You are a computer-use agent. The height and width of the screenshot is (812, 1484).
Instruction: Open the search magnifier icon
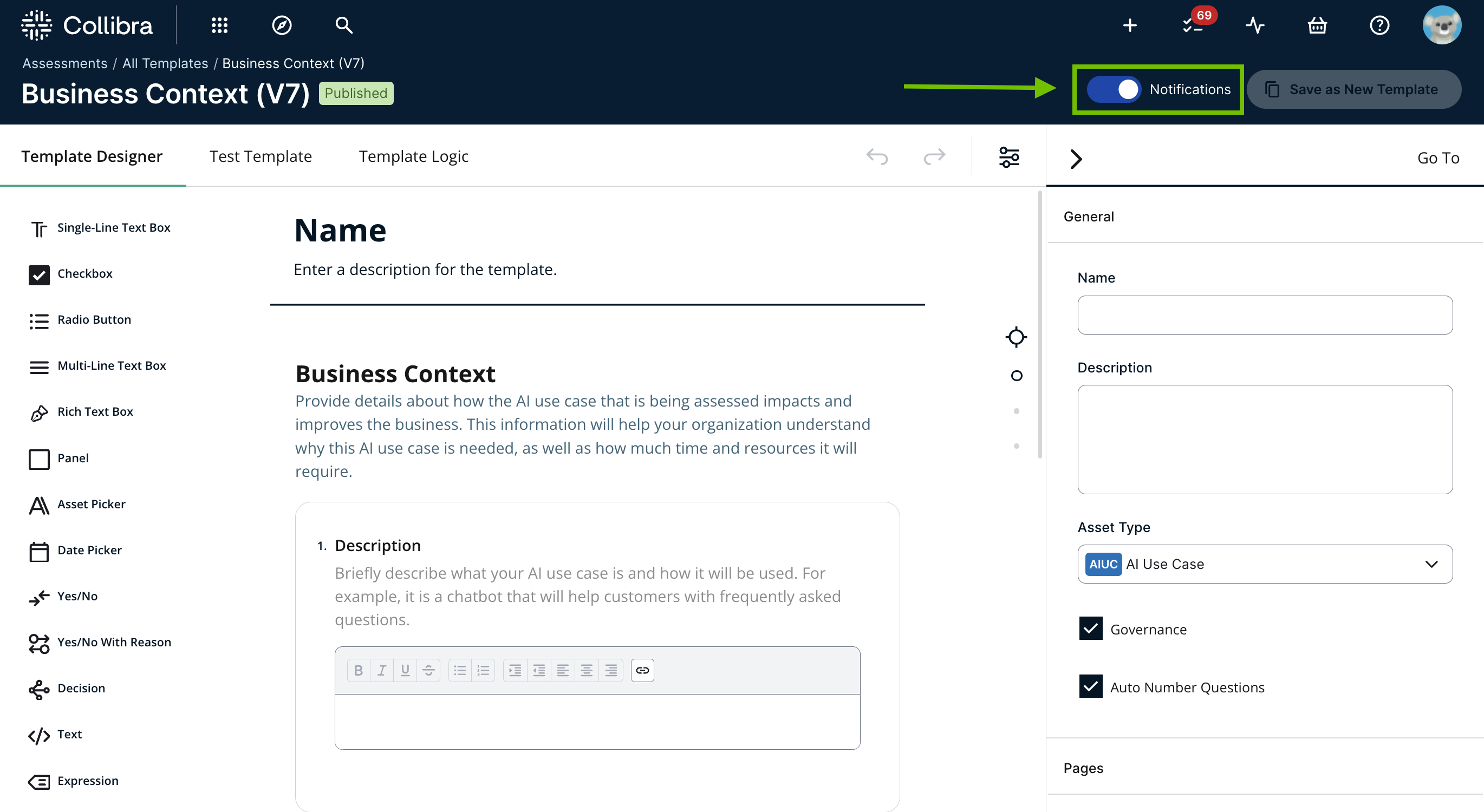(344, 25)
